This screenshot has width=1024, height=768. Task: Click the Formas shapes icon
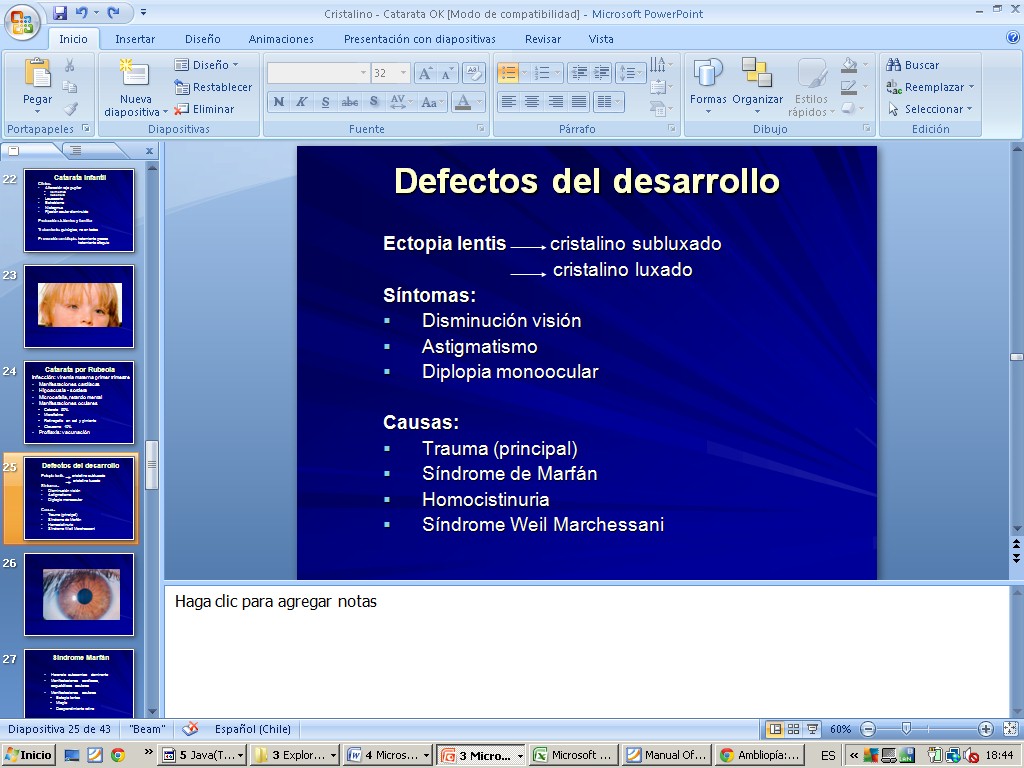pos(708,75)
